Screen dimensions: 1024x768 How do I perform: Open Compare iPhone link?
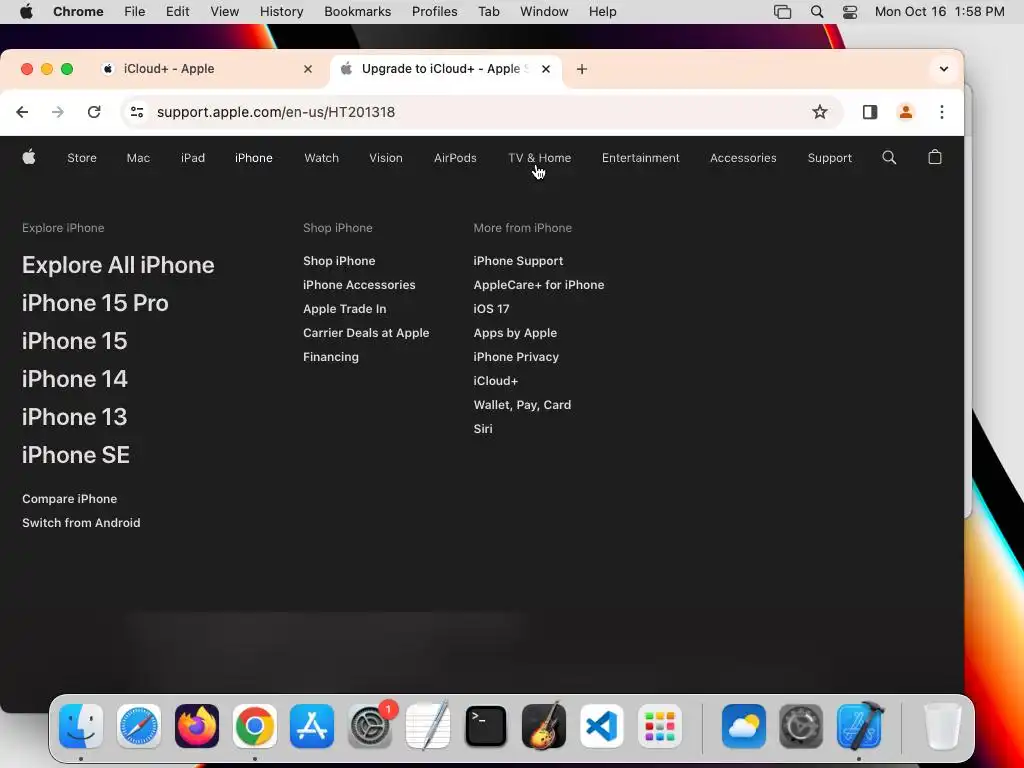click(x=70, y=499)
